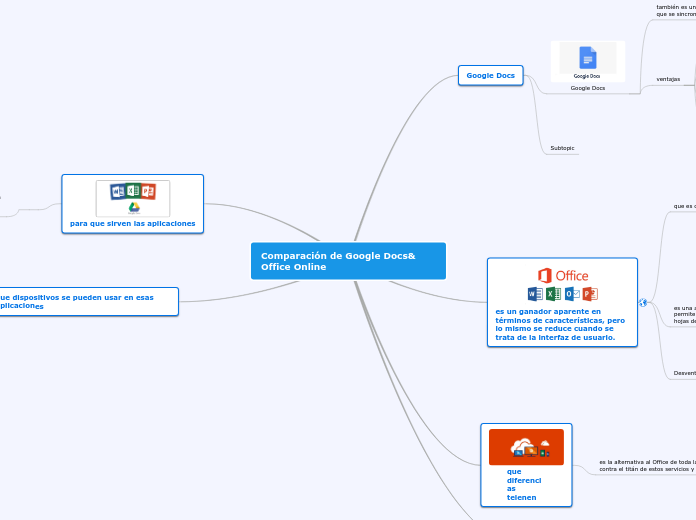Open the globe link icon beside the Office node
The width and height of the screenshot is (696, 520).
click(x=643, y=303)
